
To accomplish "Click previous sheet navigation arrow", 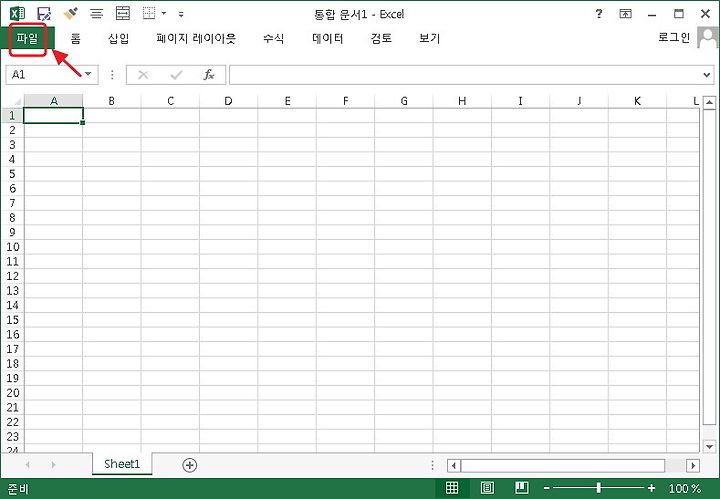I will (x=28, y=465).
